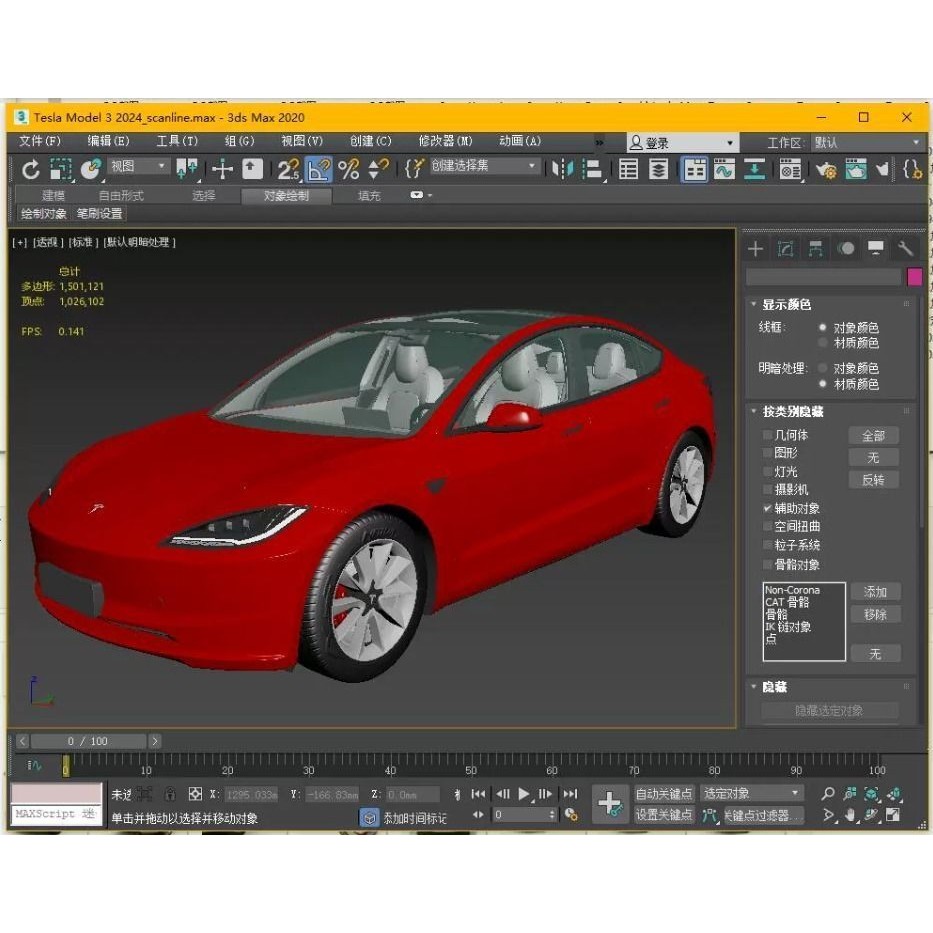
Task: Open the 修改器(M) menu
Action: 445,141
